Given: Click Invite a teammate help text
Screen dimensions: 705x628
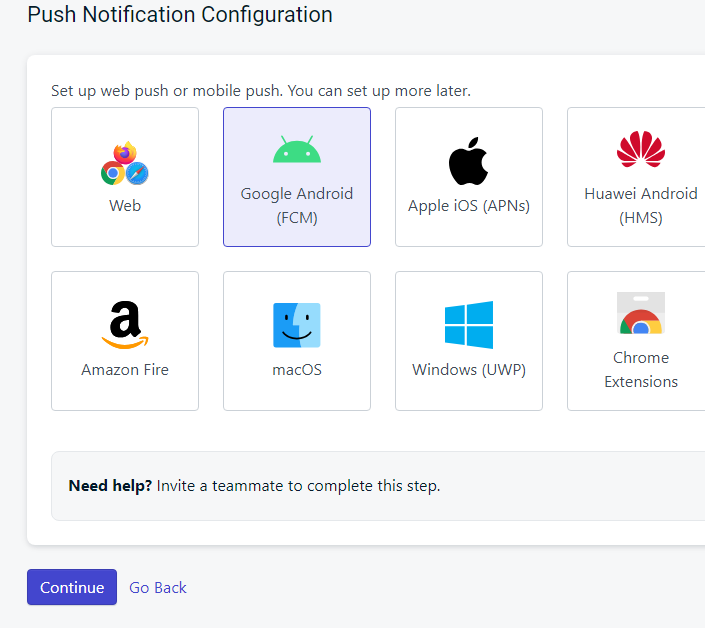Looking at the screenshot, I should coord(298,486).
